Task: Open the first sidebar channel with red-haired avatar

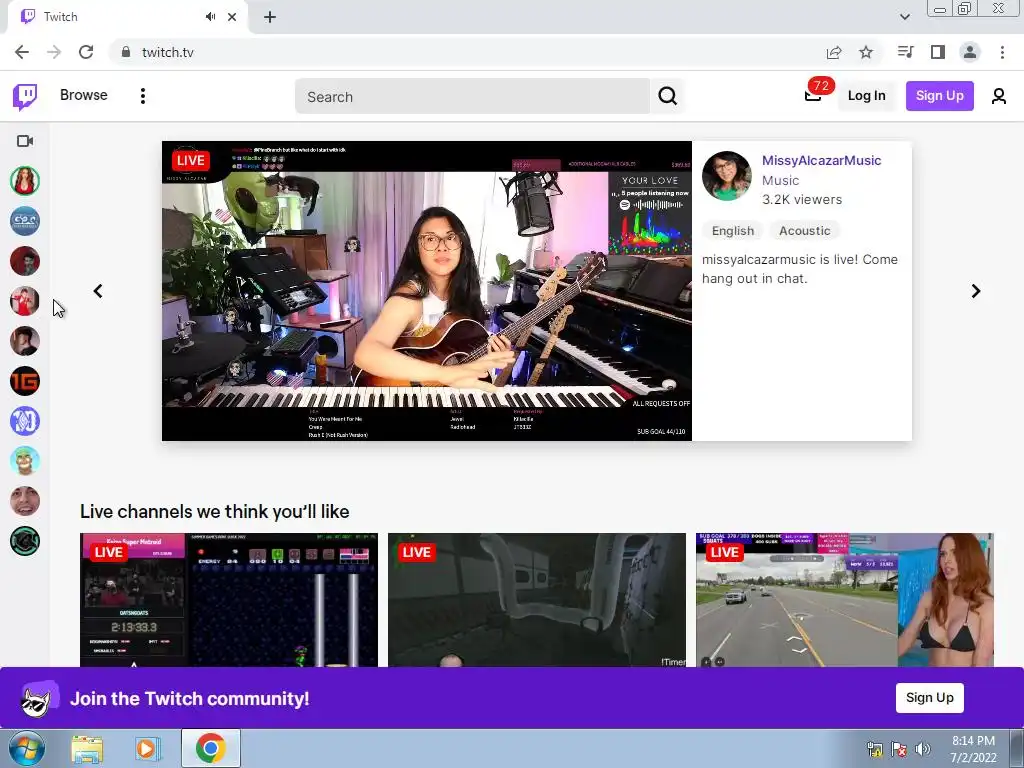Action: (25, 181)
